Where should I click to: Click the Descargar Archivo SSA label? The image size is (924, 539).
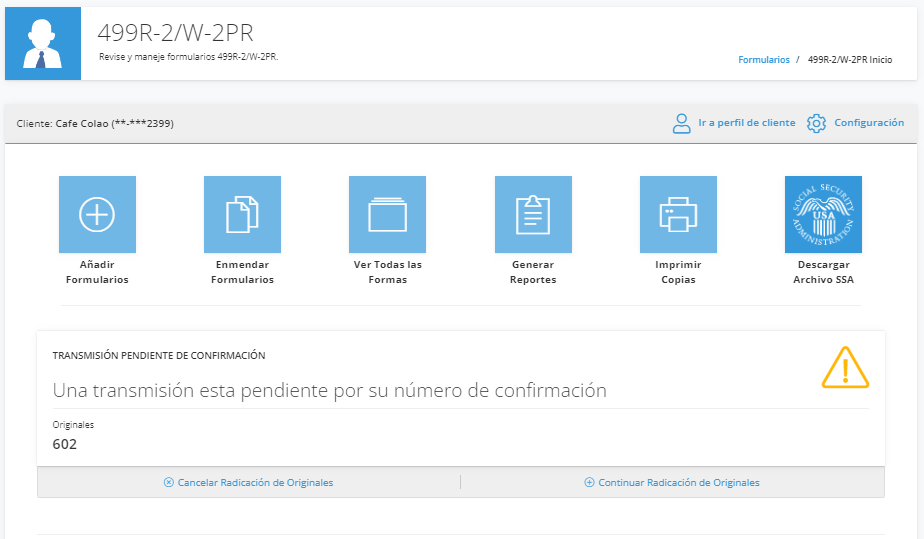[823, 272]
